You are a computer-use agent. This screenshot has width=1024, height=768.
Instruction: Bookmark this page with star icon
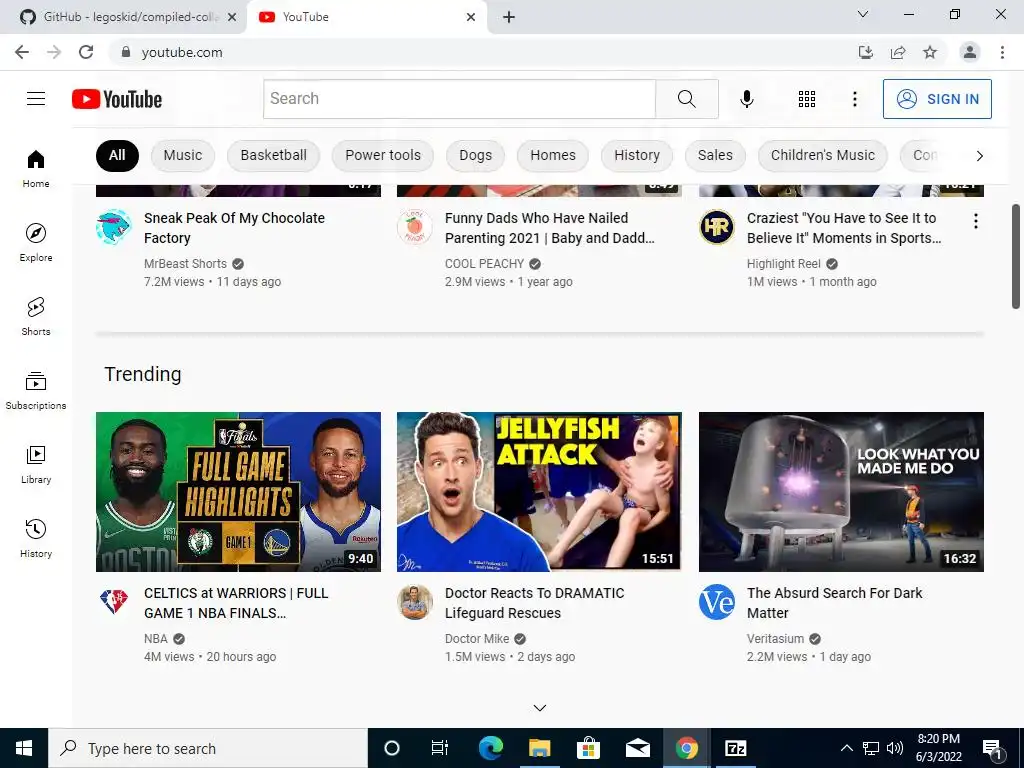[930, 52]
